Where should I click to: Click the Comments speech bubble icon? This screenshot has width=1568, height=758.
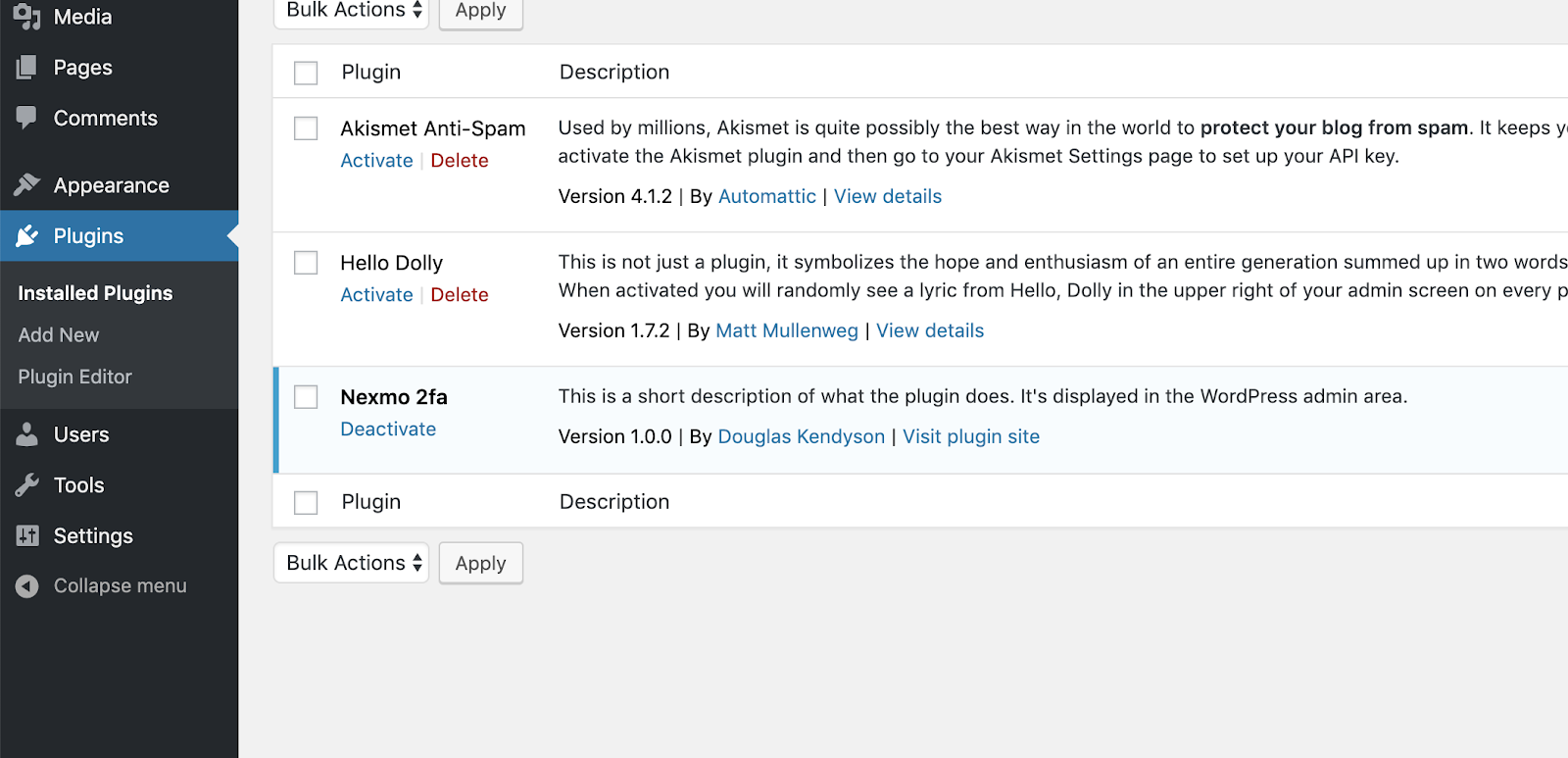[27, 118]
